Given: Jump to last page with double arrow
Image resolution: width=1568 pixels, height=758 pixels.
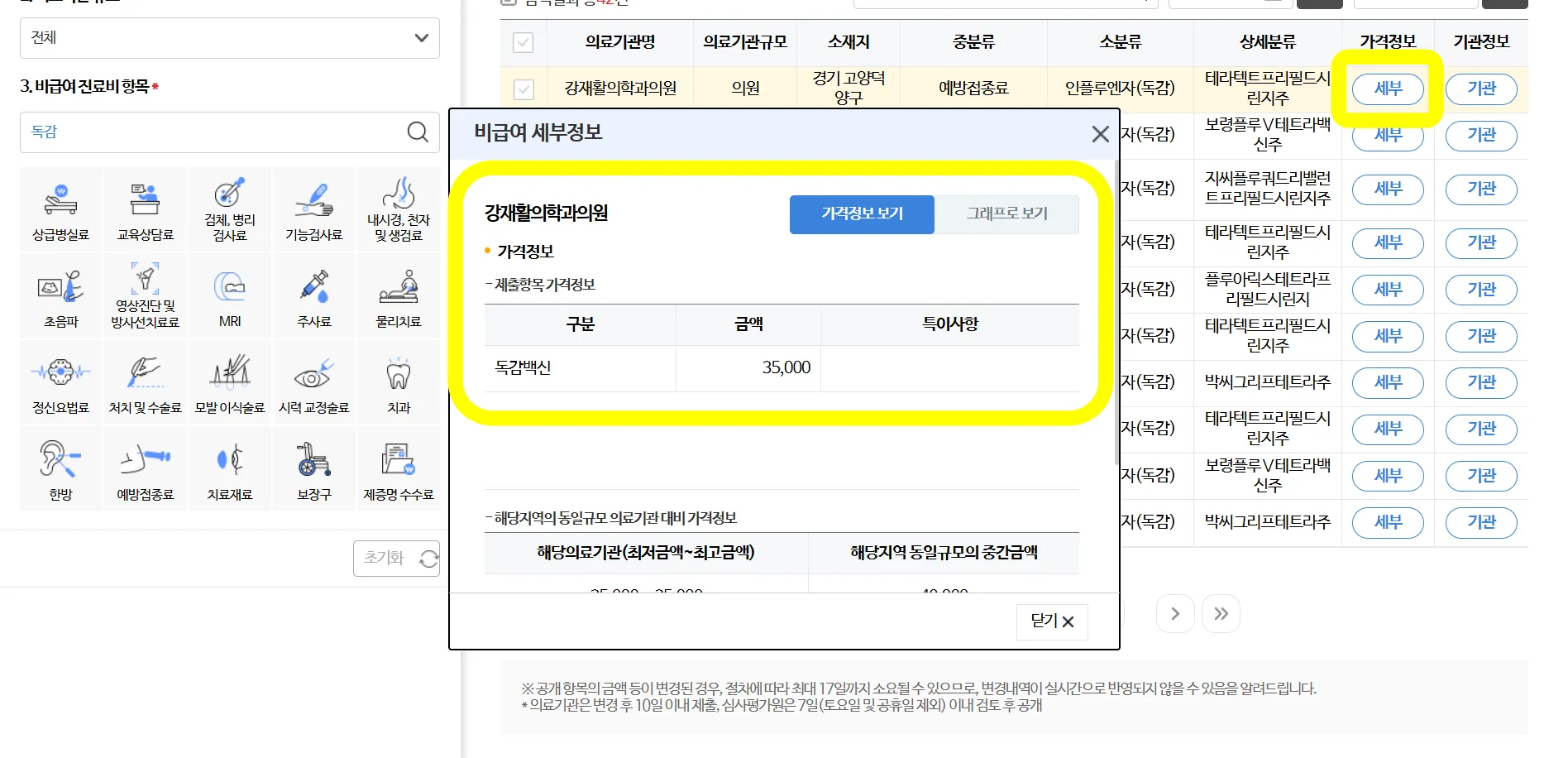Looking at the screenshot, I should [x=1221, y=613].
